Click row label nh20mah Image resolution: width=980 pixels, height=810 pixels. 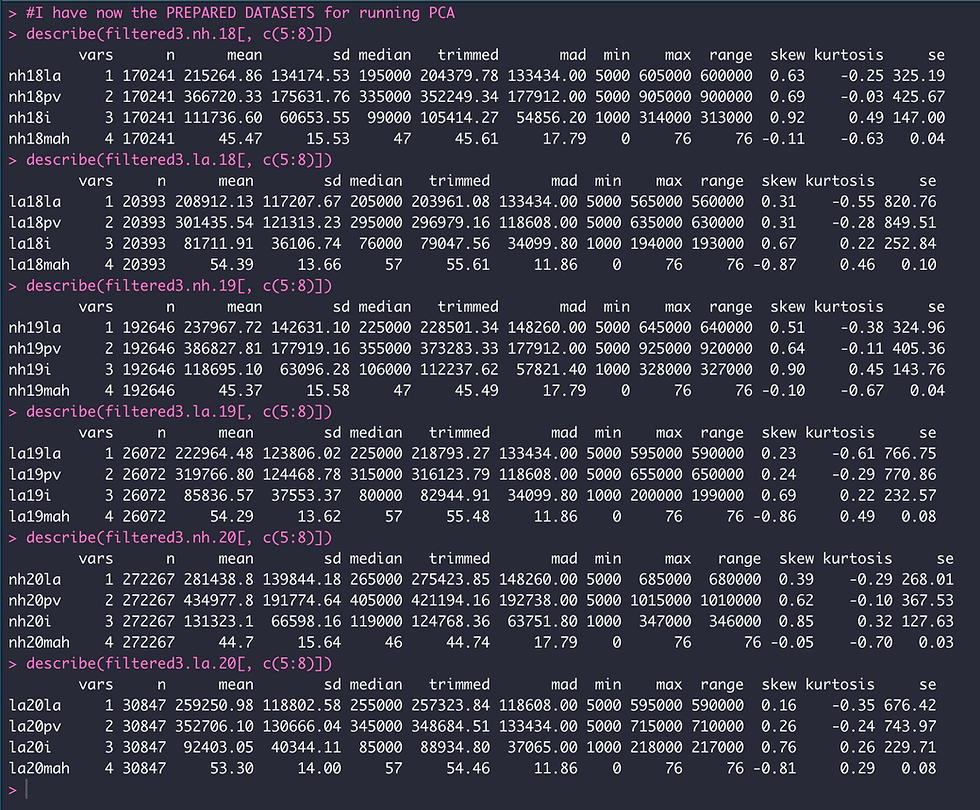(x=39, y=642)
